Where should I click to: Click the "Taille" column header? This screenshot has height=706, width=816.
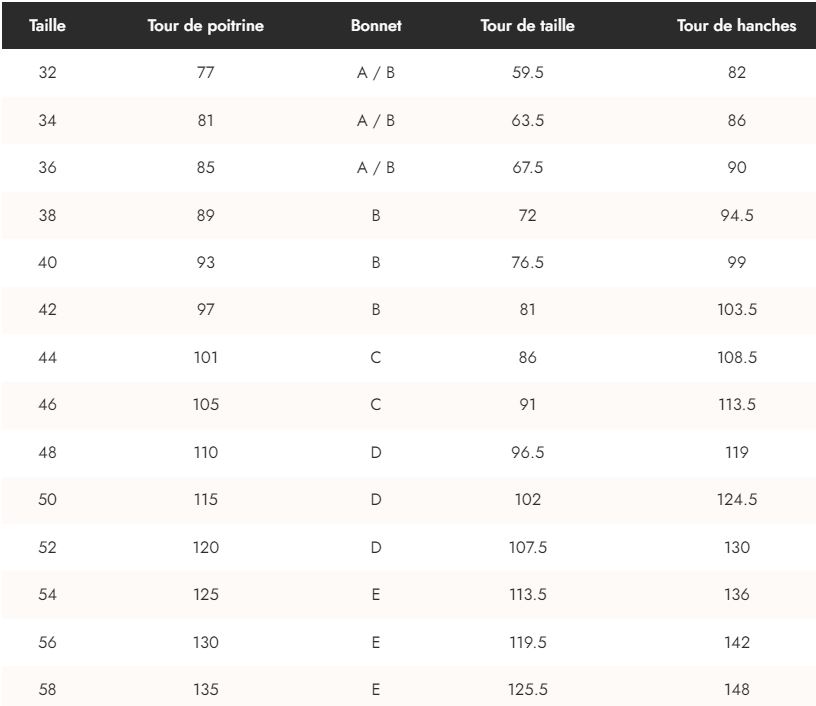(48, 26)
